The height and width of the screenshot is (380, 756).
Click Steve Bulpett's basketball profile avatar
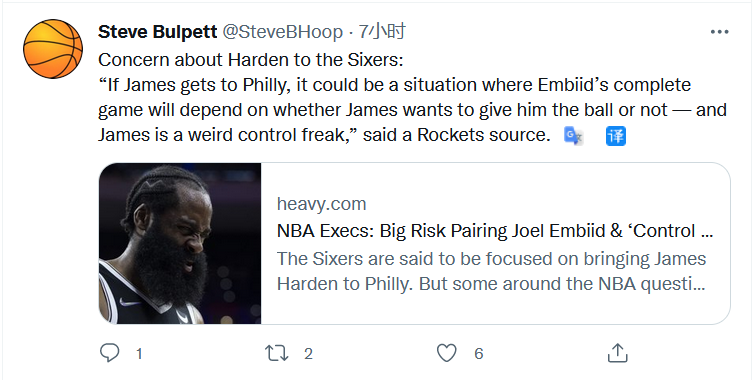[53, 49]
